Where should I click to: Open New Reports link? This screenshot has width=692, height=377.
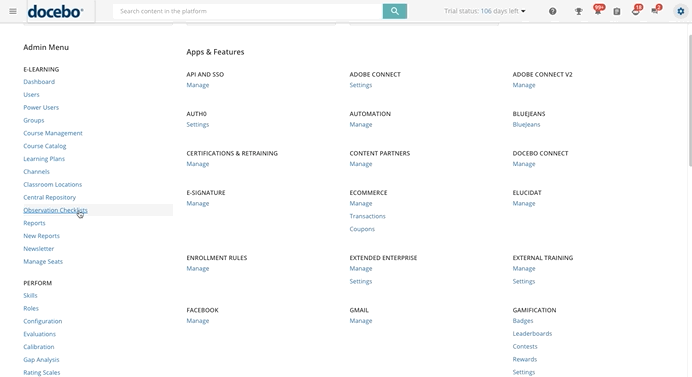click(x=41, y=236)
